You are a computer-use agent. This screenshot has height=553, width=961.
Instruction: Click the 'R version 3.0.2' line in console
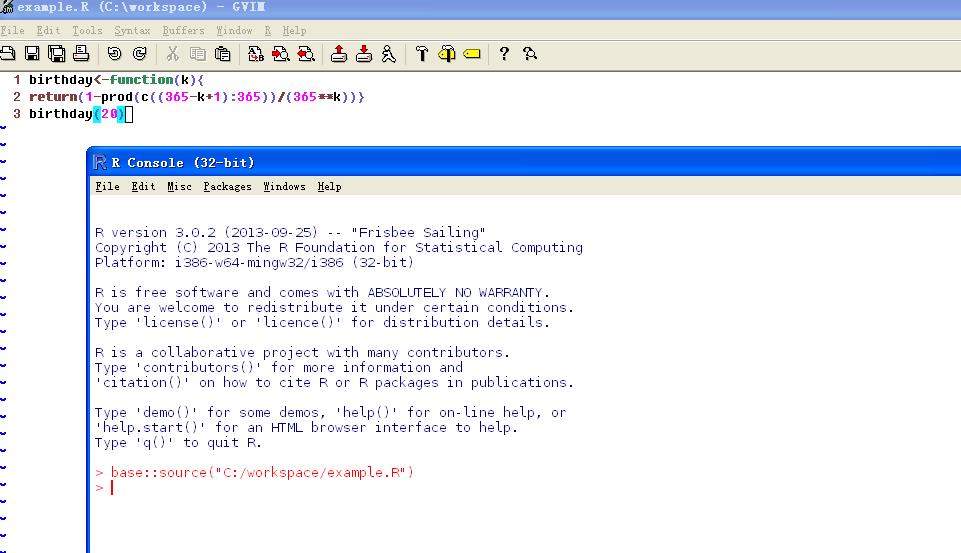(x=290, y=233)
